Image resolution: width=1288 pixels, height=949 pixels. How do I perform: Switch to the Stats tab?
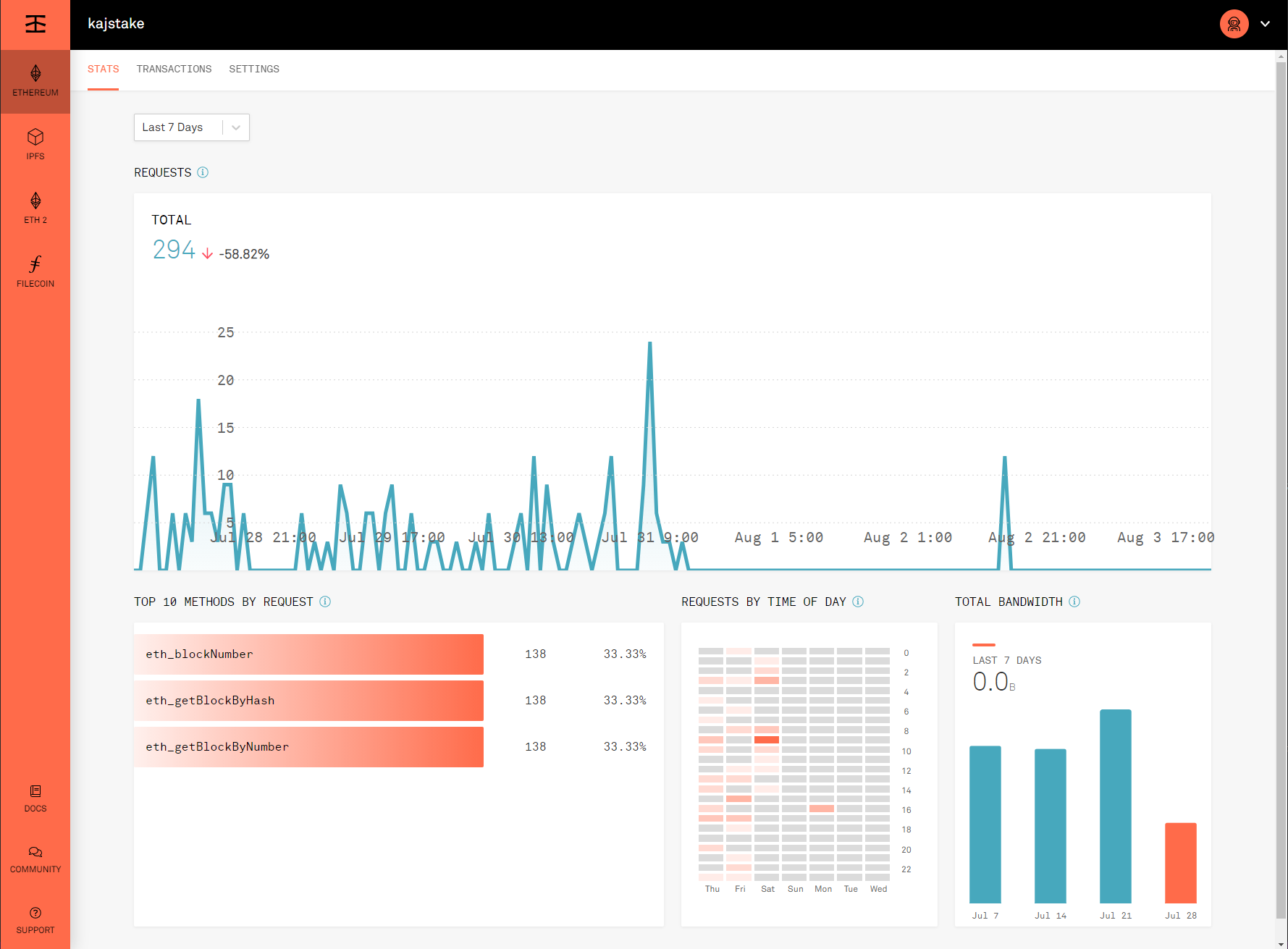click(103, 69)
